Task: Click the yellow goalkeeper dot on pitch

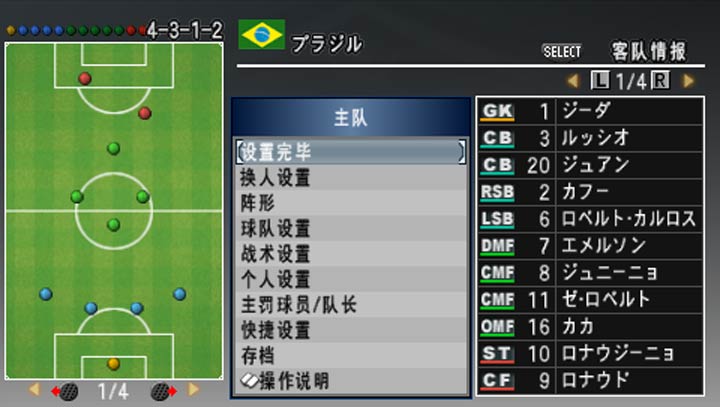Action: (x=113, y=363)
